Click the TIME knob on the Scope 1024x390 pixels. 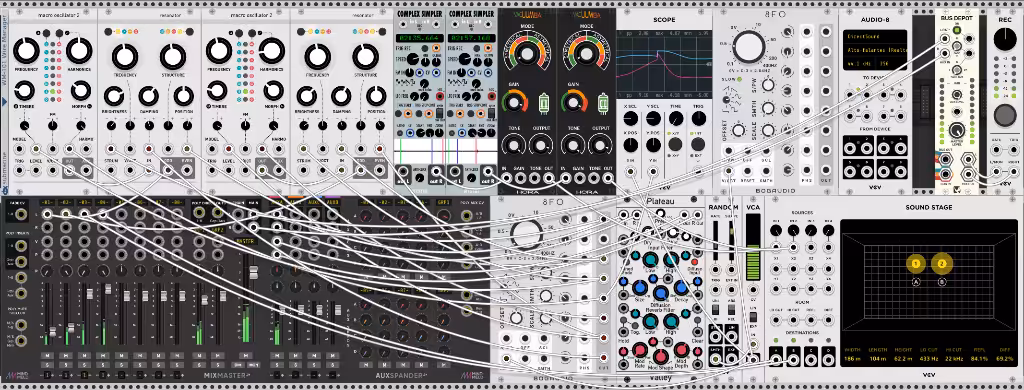click(677, 118)
